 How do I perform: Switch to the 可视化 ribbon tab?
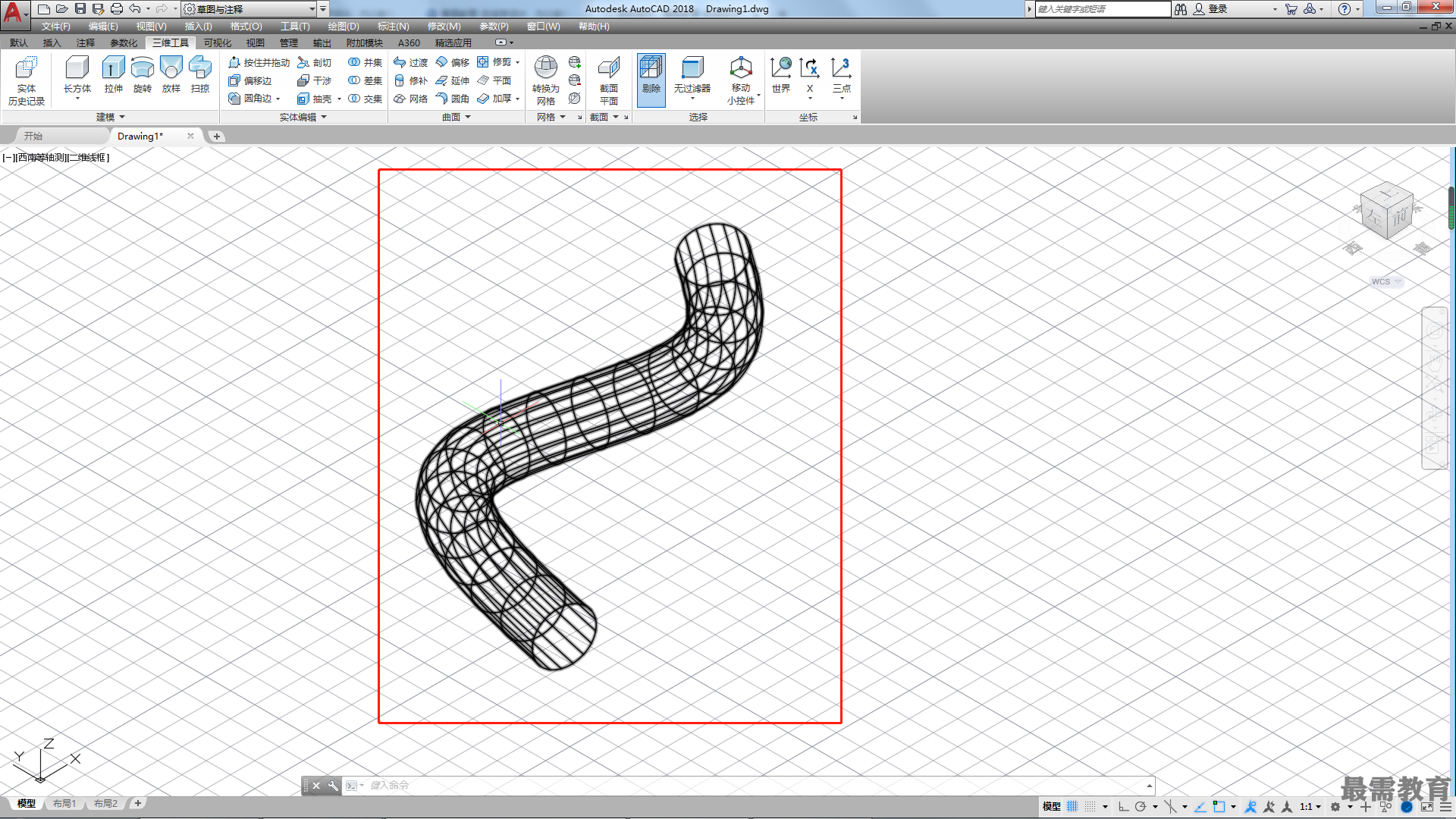coord(218,42)
